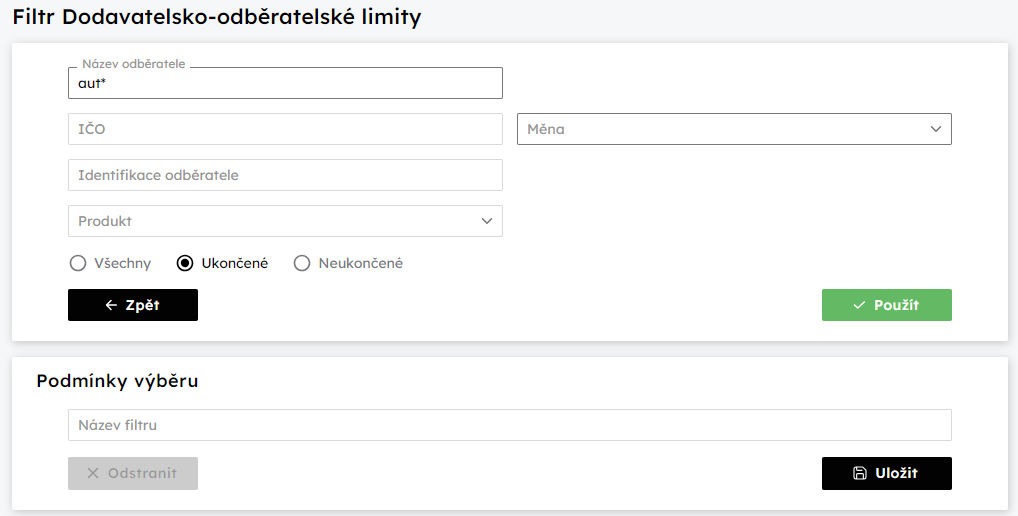The image size is (1018, 516).
Task: Apply filter with the Použít button
Action: click(887, 305)
